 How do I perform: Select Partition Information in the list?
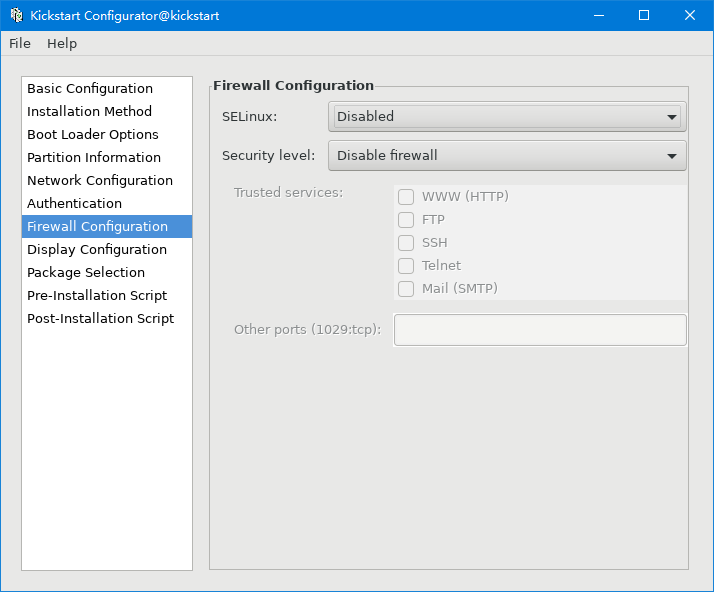(107, 158)
